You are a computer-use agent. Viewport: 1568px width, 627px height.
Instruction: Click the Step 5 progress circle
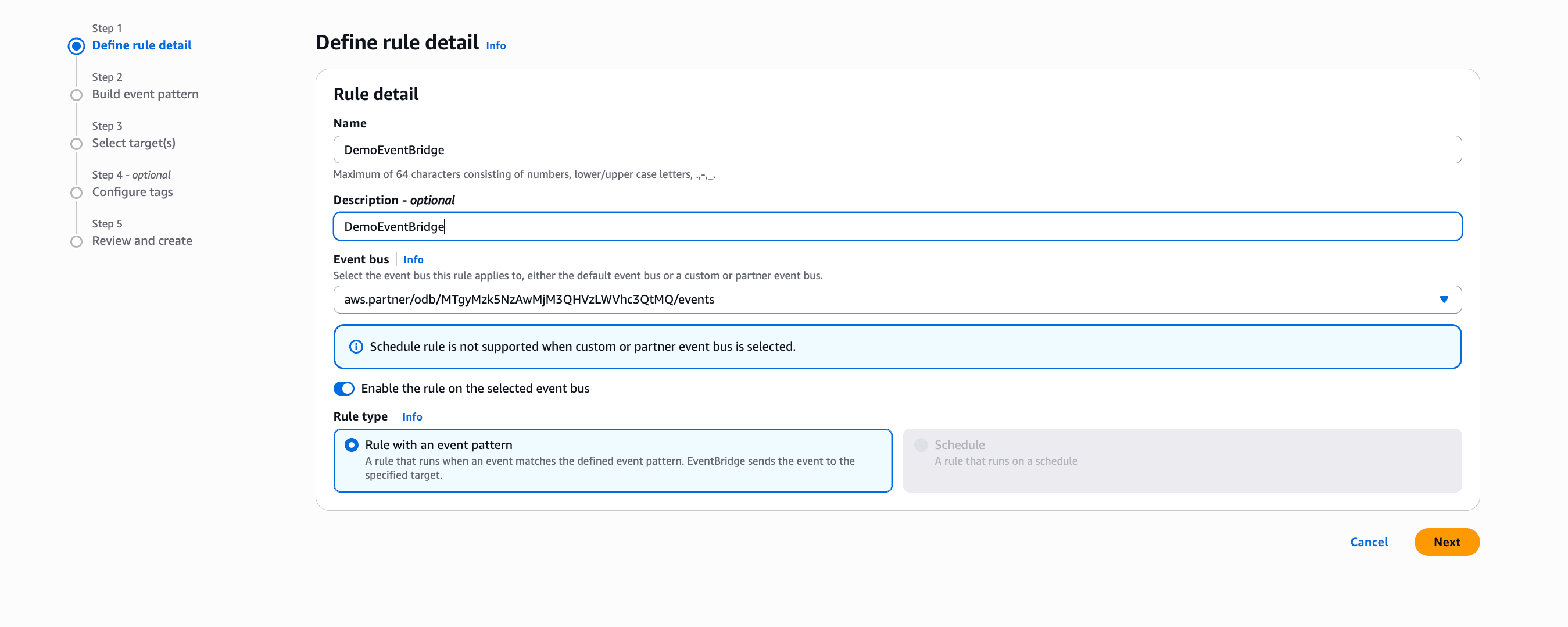pos(77,241)
